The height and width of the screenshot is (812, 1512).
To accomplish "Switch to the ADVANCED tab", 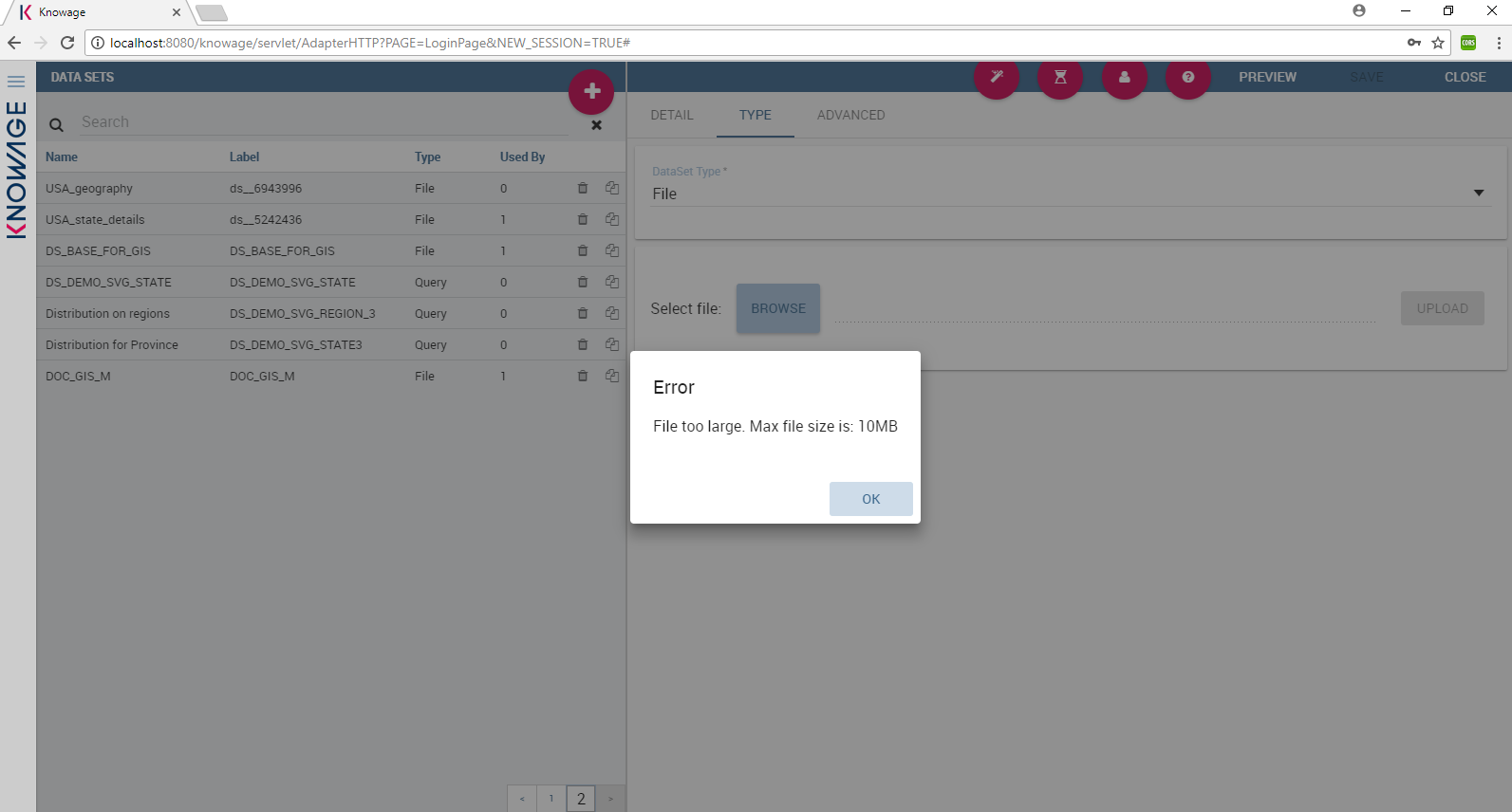I will click(850, 115).
